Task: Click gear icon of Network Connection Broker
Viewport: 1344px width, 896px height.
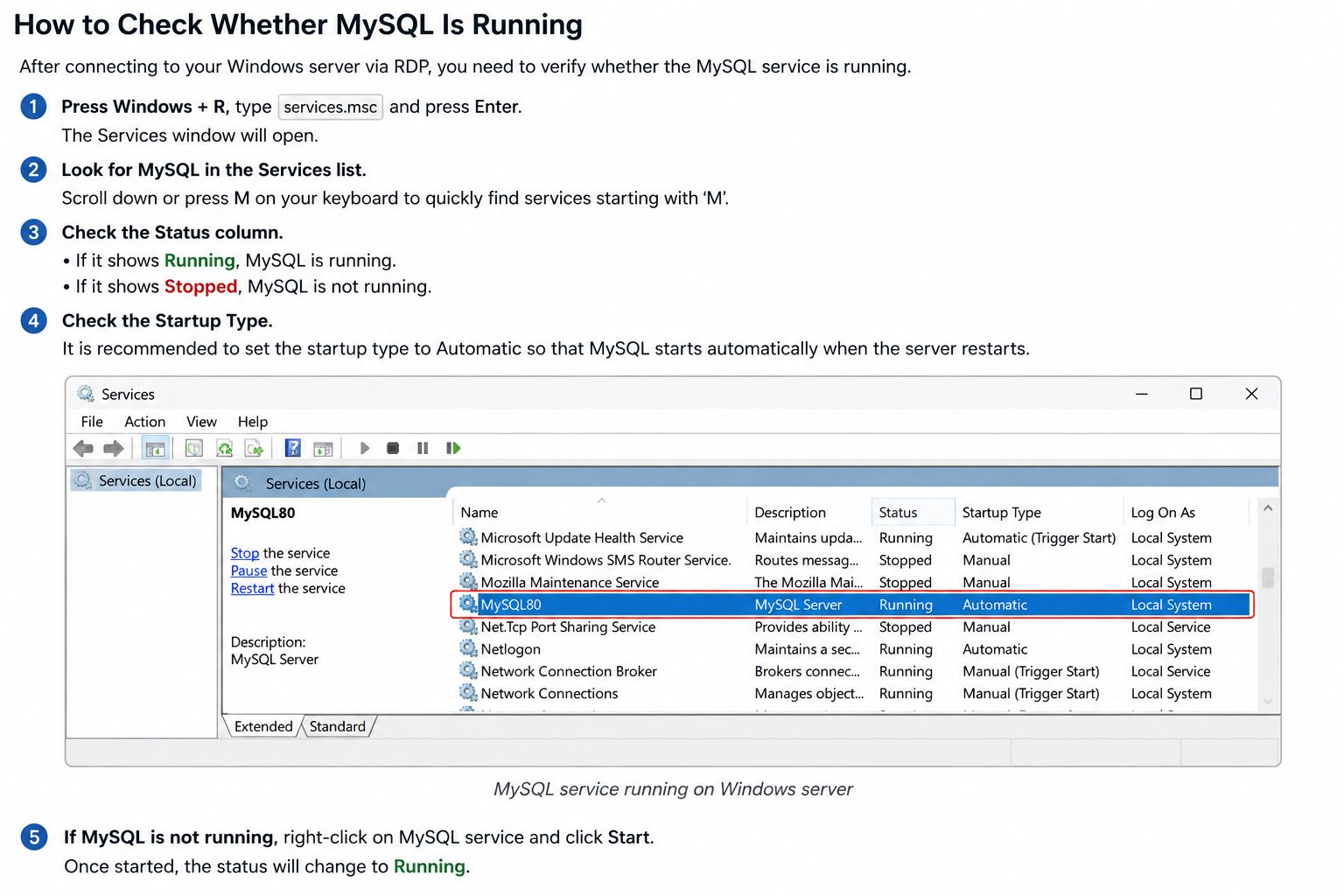Action: click(468, 671)
